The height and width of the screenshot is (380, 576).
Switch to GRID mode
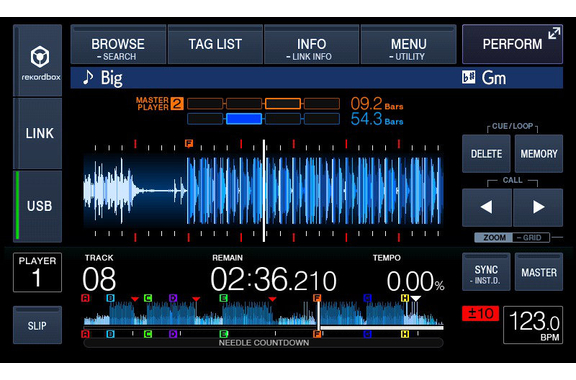click(x=531, y=238)
